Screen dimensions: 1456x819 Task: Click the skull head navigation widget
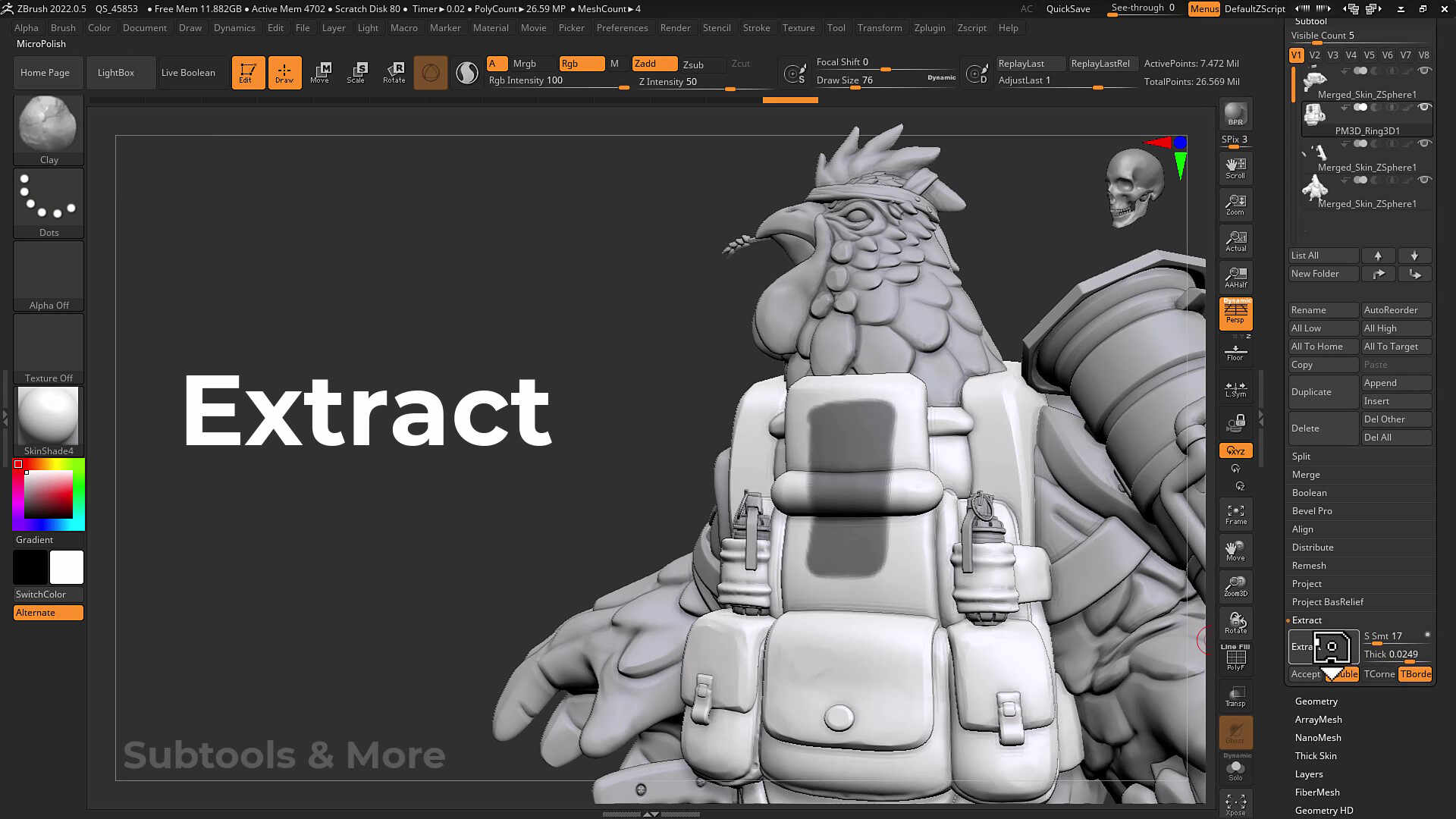coord(1133,187)
